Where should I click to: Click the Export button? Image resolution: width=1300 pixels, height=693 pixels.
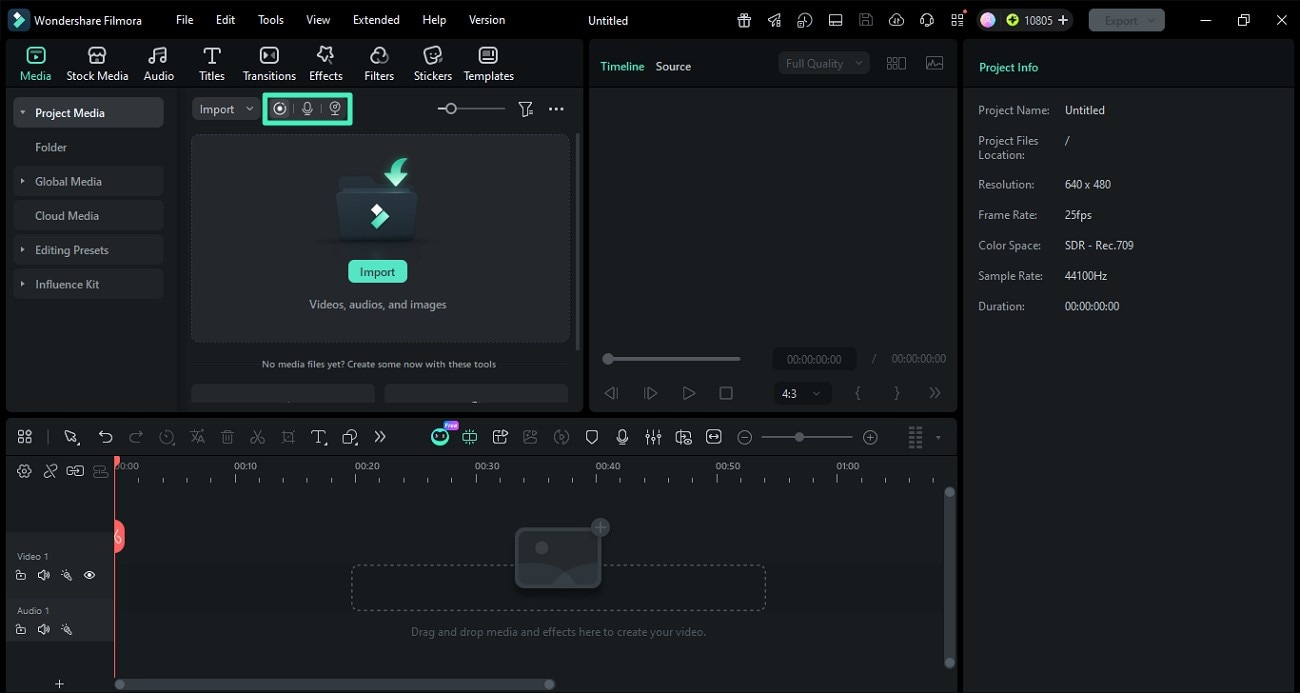(x=1126, y=20)
